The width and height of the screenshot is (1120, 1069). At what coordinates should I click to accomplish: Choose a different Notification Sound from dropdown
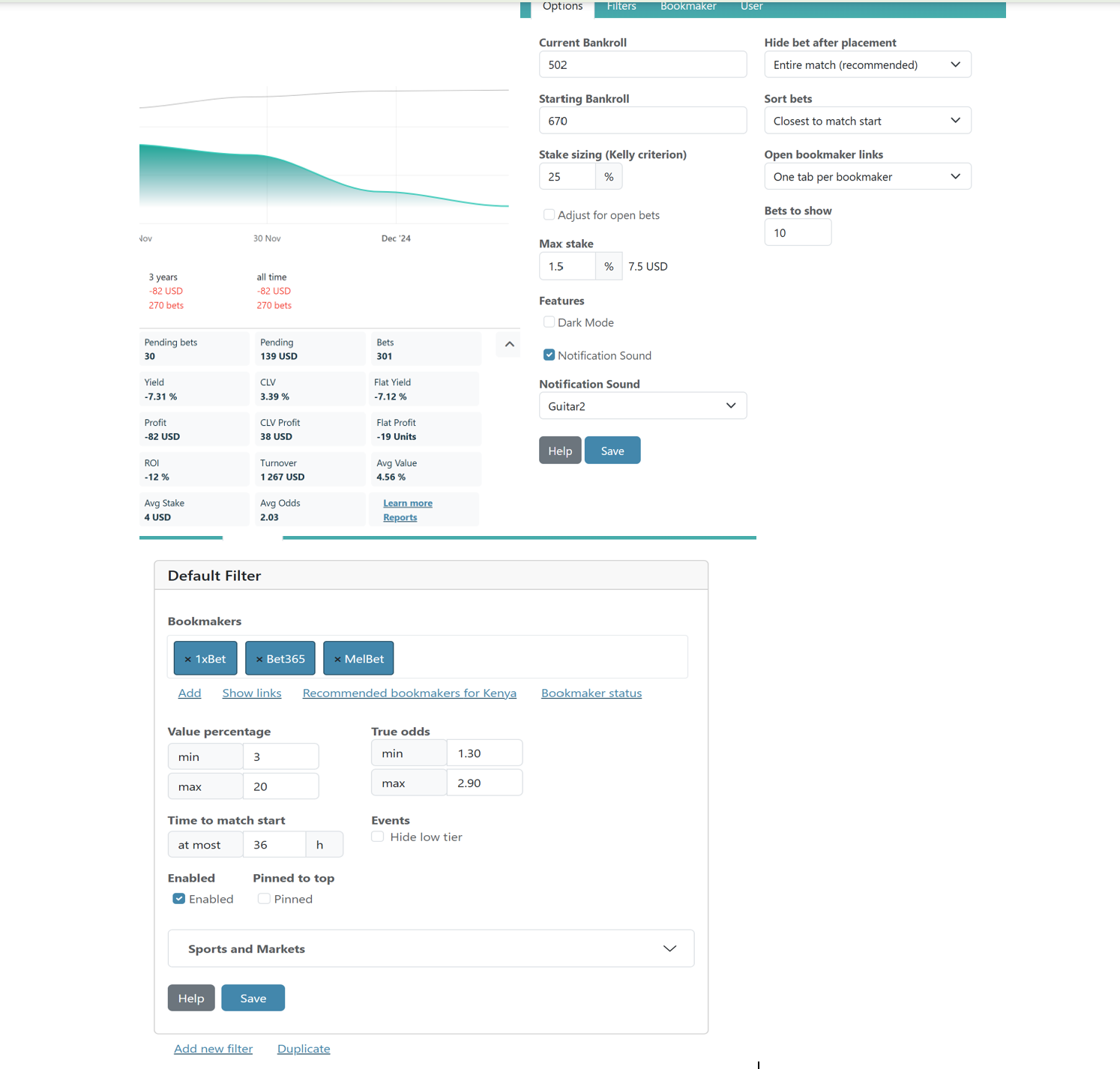(x=642, y=406)
